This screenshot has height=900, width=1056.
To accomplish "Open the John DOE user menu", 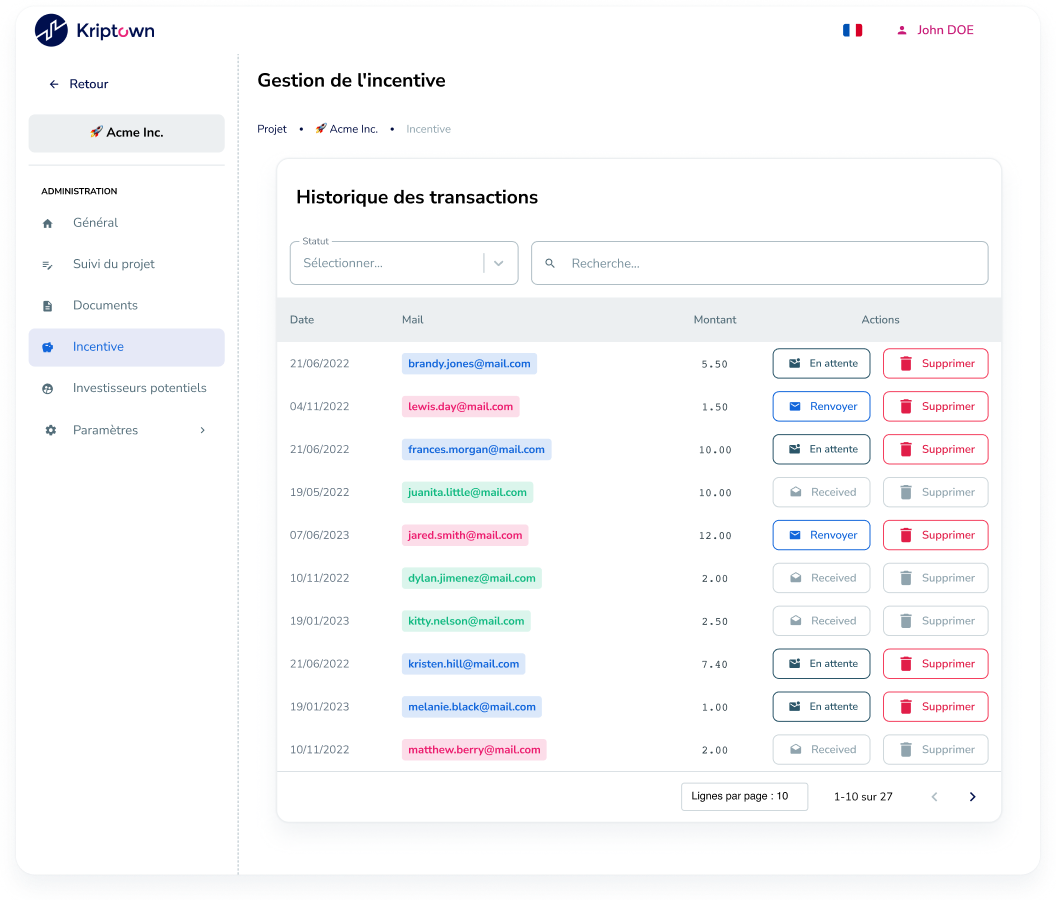I will click(x=936, y=30).
